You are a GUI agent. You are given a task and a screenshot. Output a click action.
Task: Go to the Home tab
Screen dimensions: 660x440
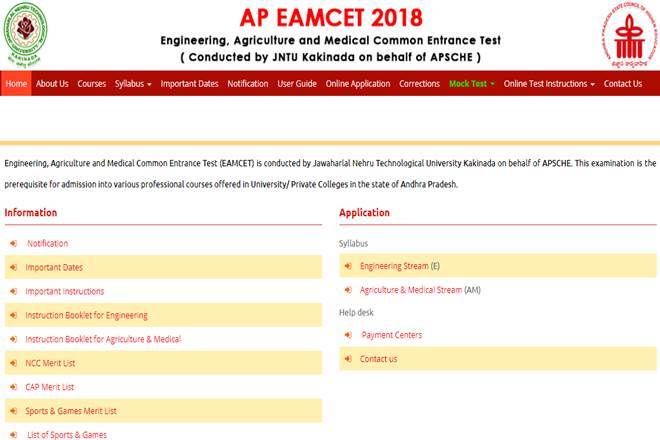click(x=16, y=84)
